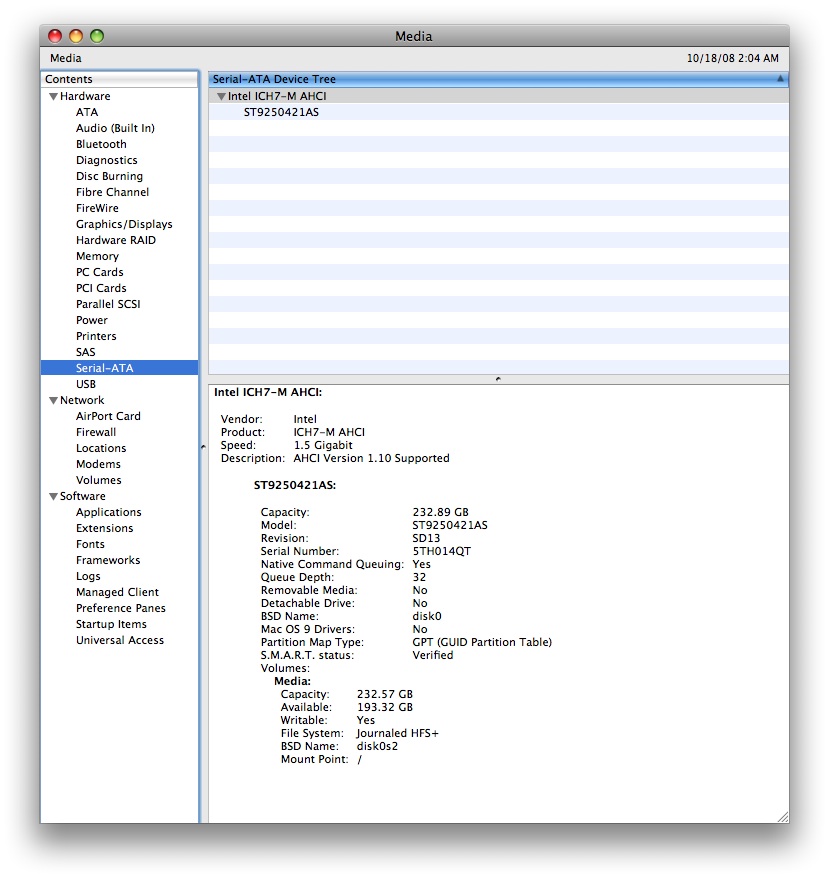Click the horizontal split pane handle
The width and height of the screenshot is (829, 878).
(498, 379)
